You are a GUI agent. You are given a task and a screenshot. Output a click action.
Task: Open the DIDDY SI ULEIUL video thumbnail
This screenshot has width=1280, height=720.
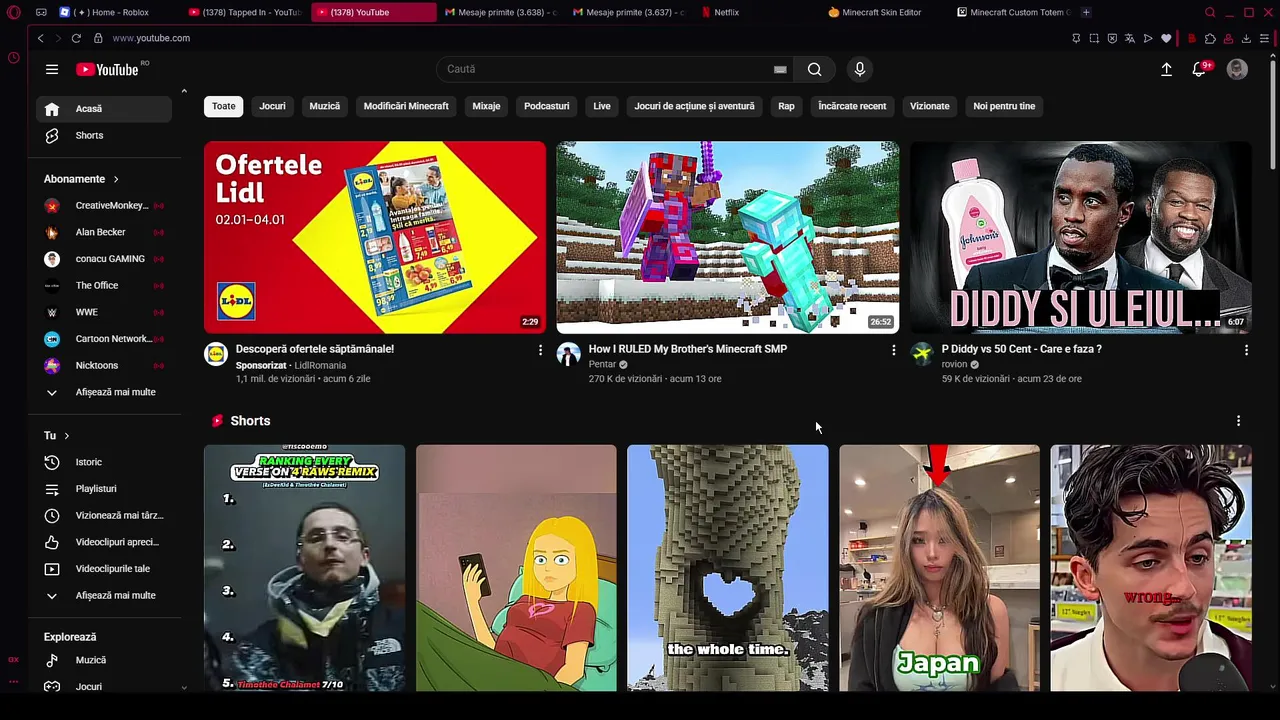pyautogui.click(x=1080, y=237)
